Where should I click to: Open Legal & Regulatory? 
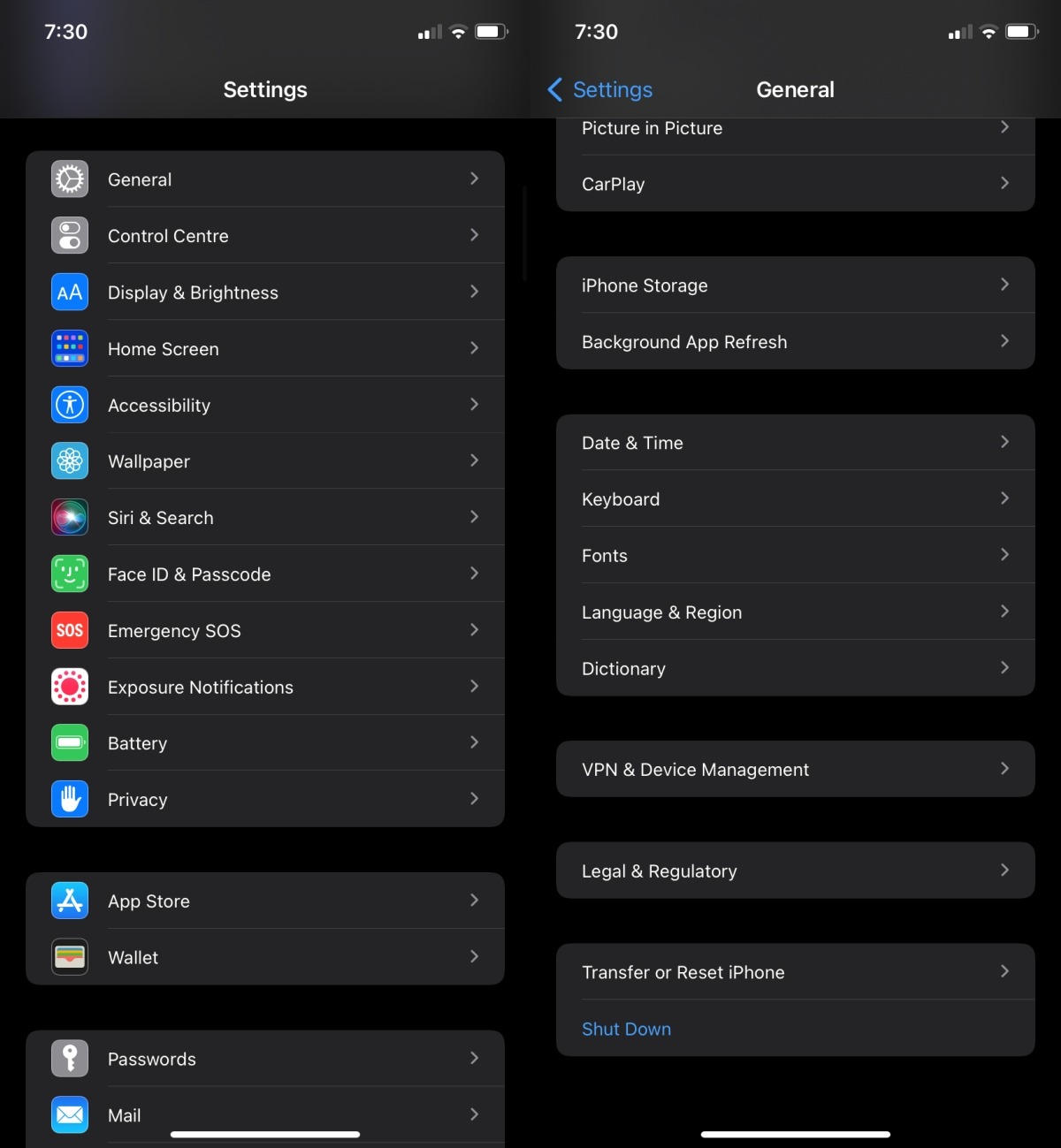[x=796, y=871]
